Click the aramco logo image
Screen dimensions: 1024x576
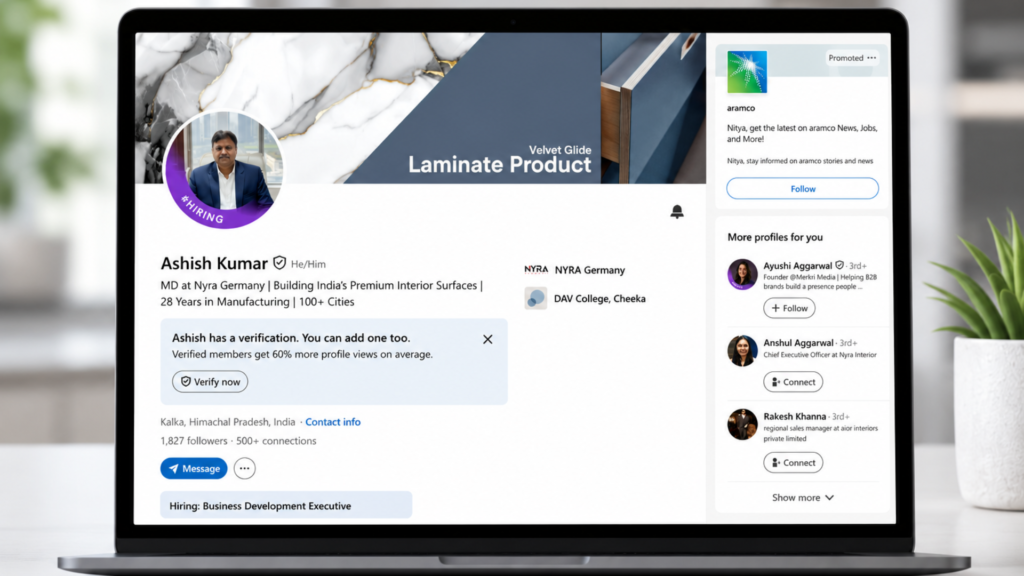747,72
